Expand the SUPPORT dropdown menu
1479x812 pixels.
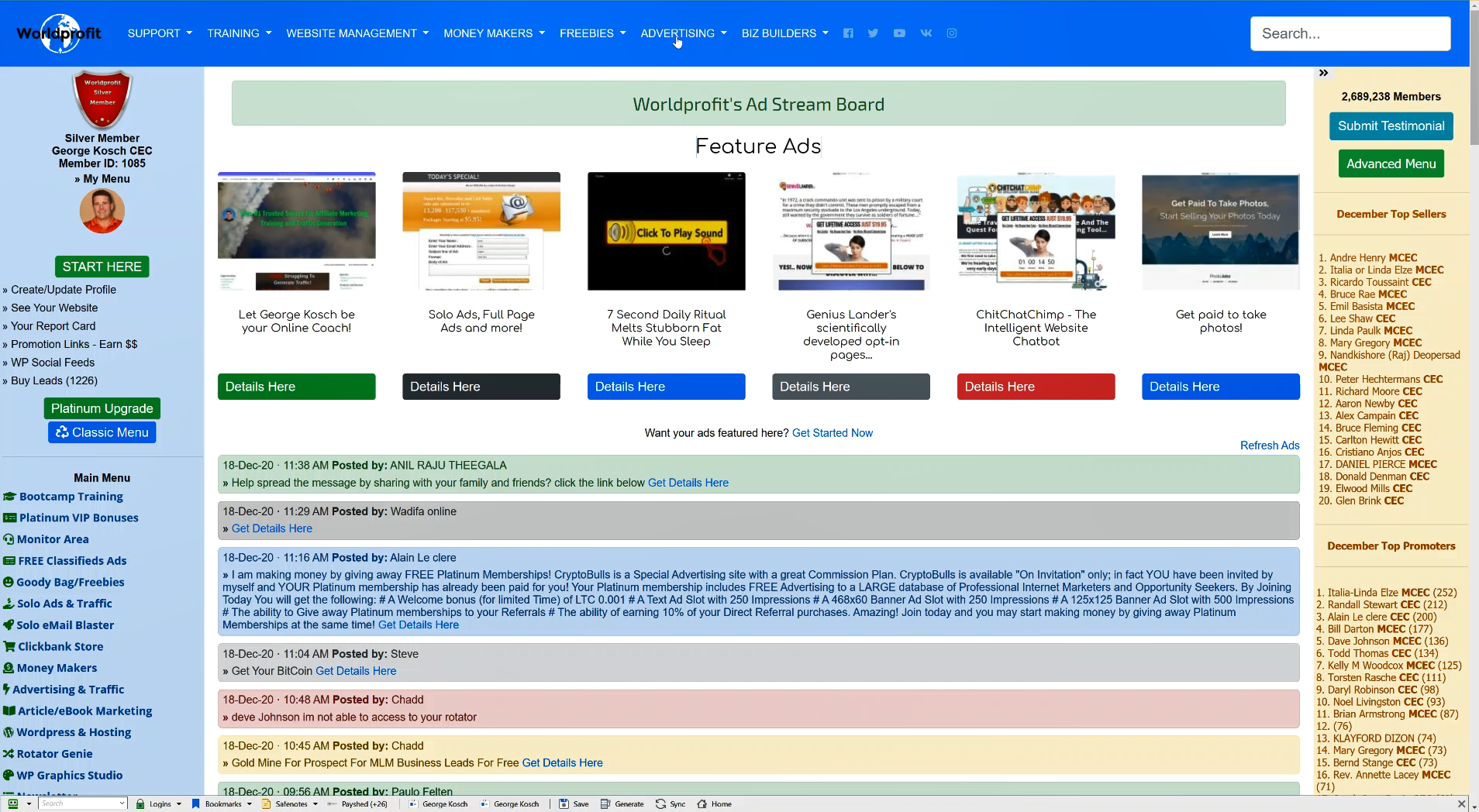click(160, 33)
